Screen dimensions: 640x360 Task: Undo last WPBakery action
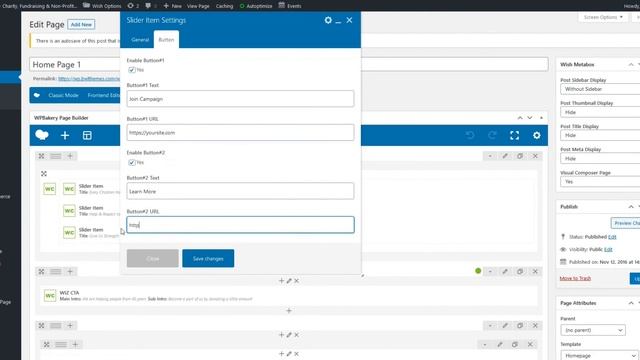coord(470,136)
